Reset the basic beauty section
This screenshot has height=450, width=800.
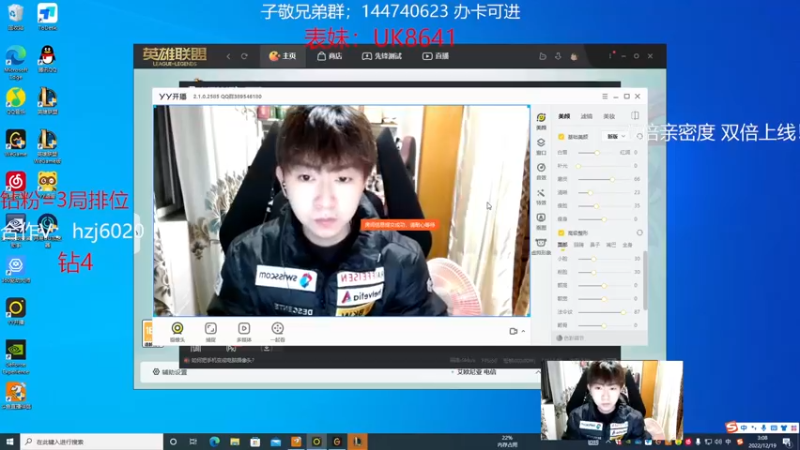click(x=639, y=136)
